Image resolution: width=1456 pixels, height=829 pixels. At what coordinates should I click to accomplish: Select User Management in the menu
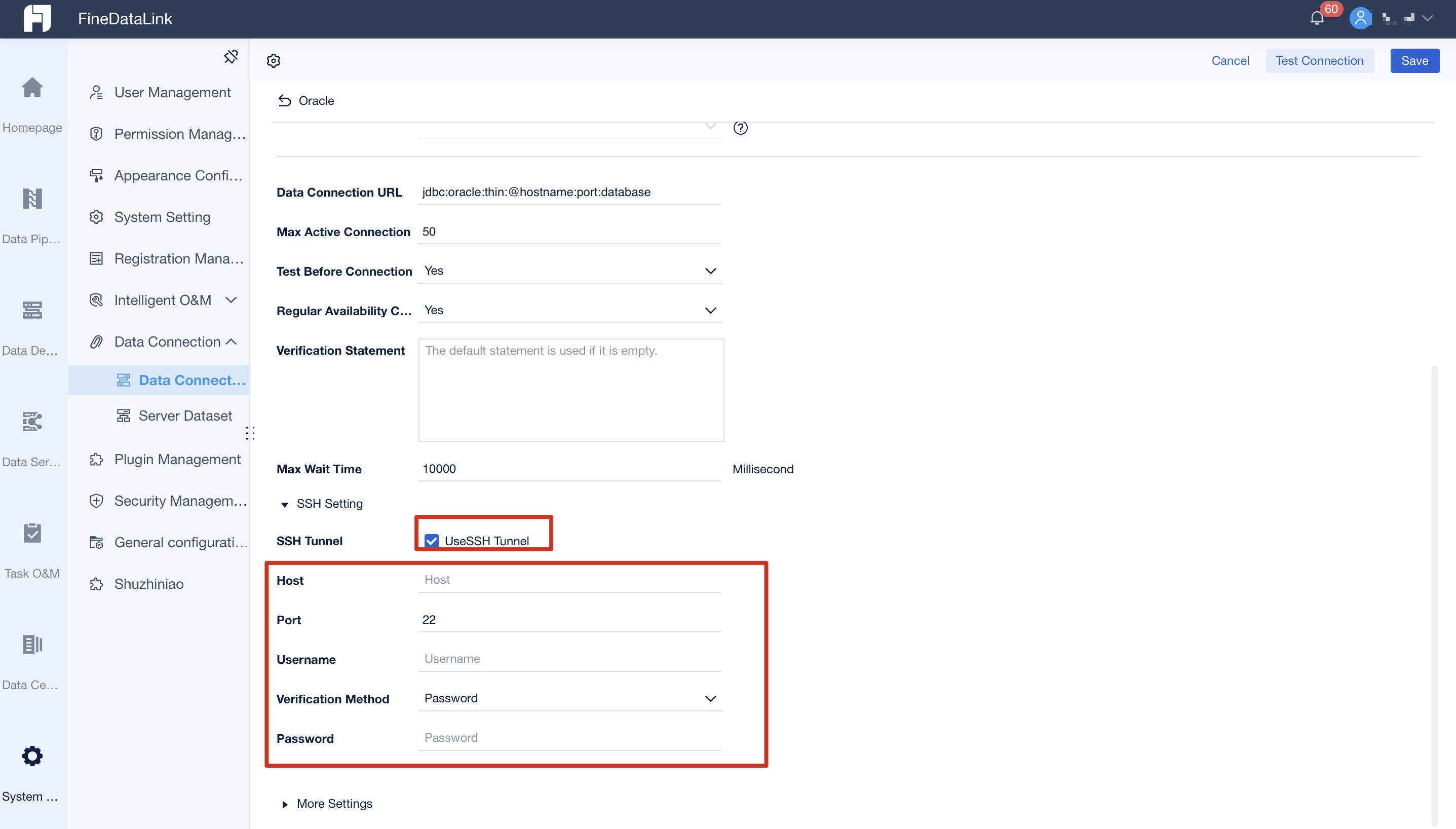[172, 92]
